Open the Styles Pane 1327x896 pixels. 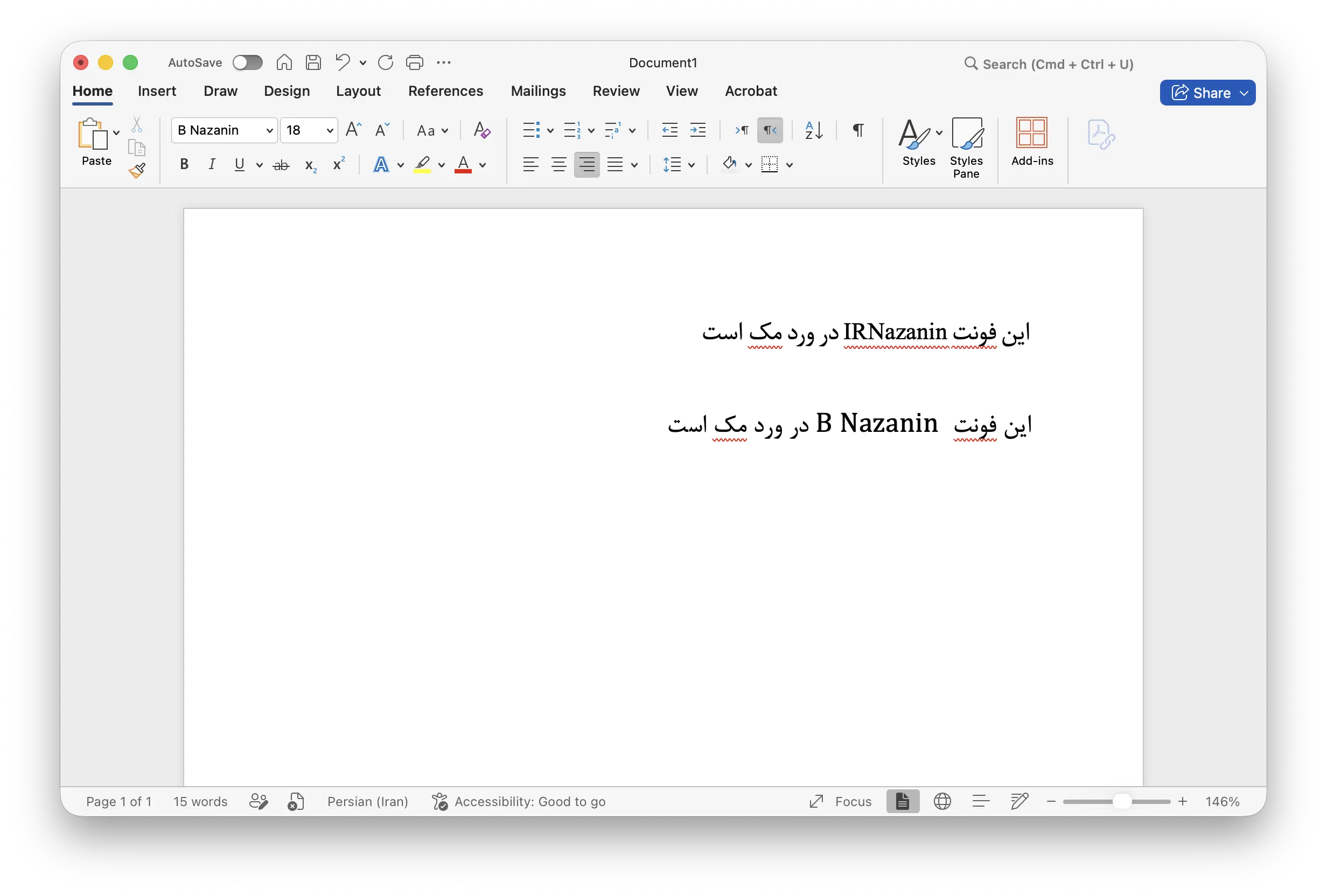click(966, 149)
